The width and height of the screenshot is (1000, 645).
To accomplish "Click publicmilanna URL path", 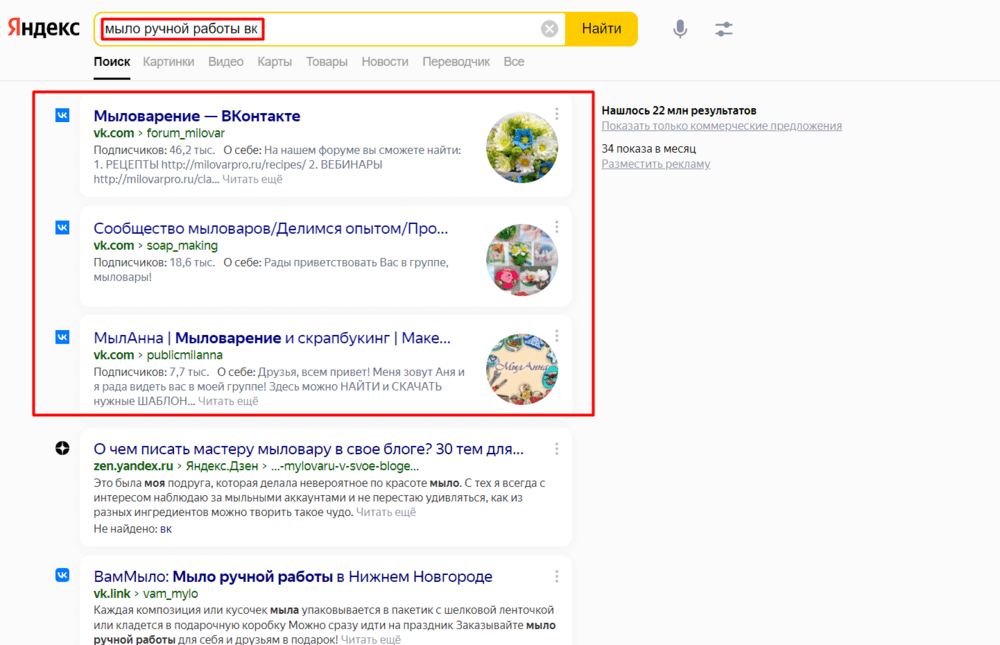I will pos(184,355).
